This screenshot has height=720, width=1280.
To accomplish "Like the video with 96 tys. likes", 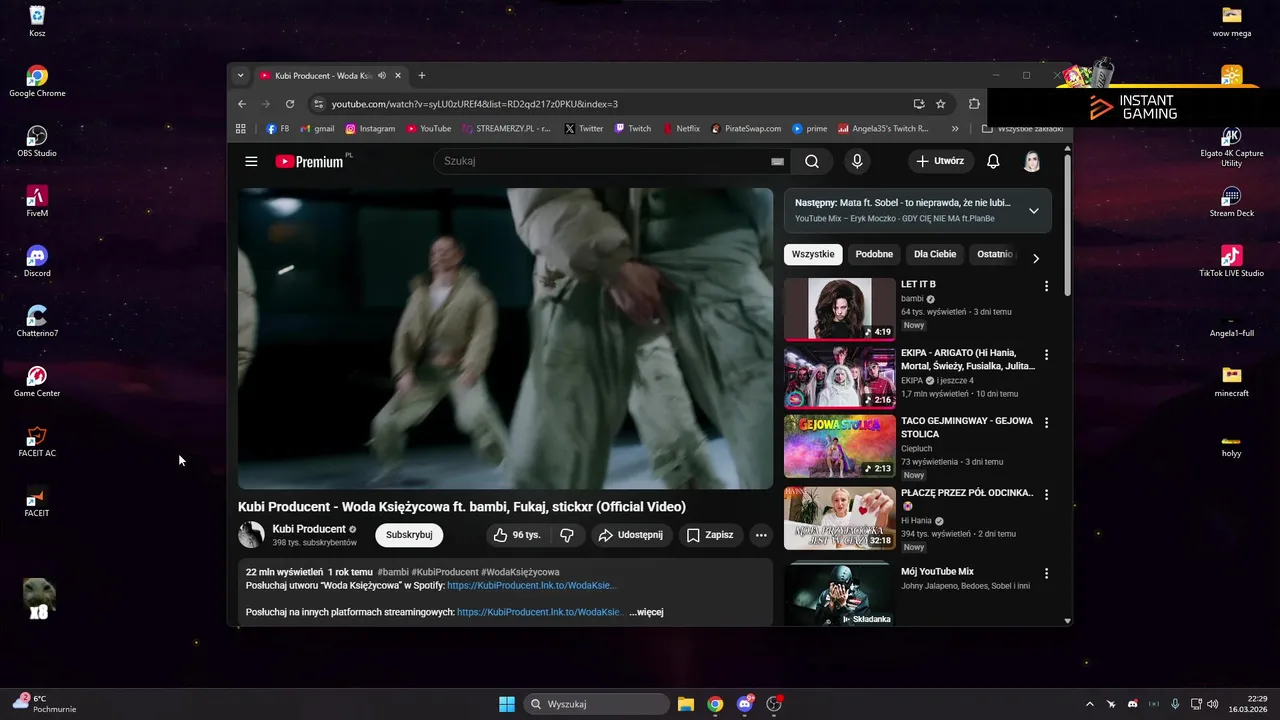I will (517, 535).
